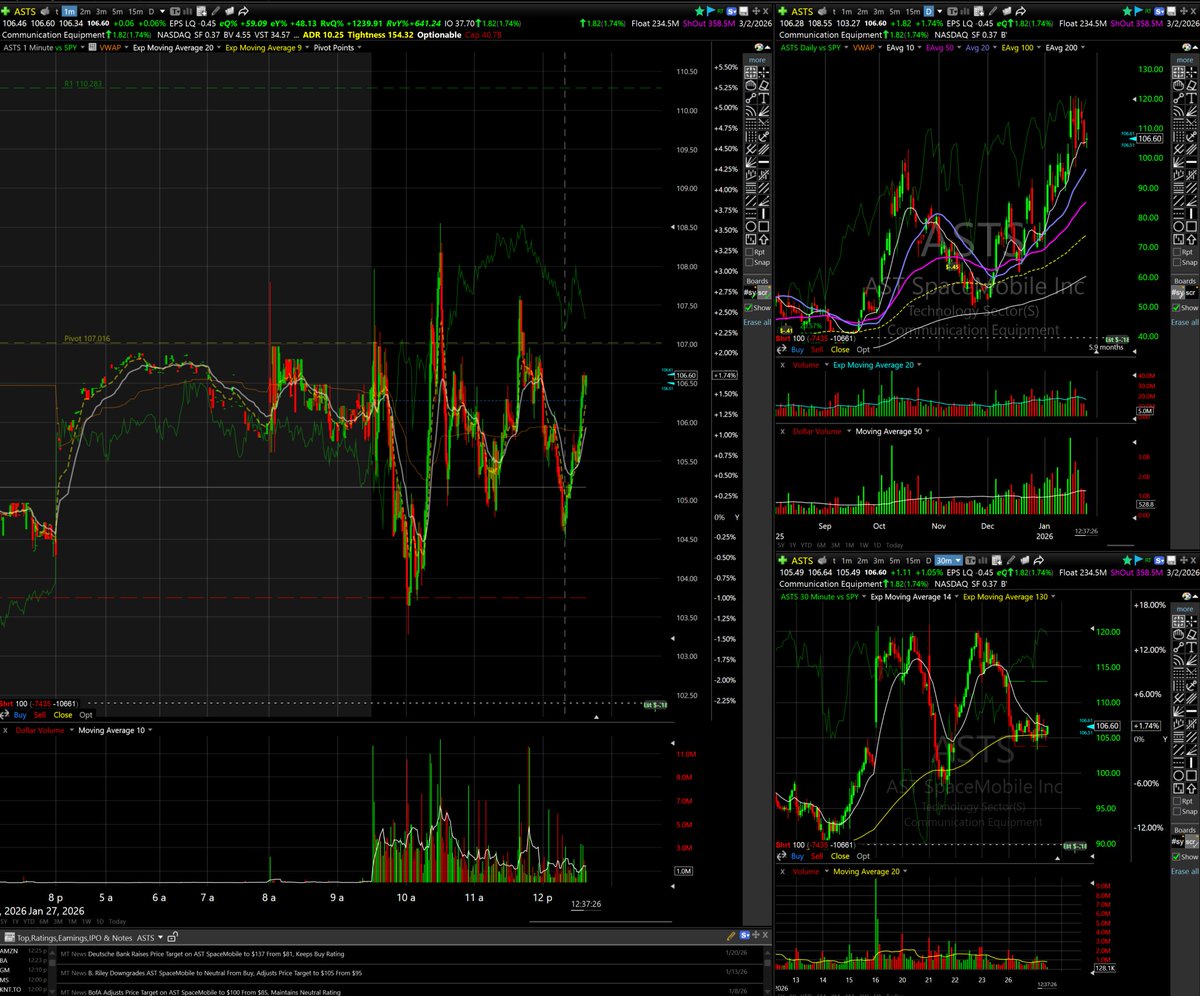
Task: Switch 1-minute chart to 2m timeframe
Action: tap(85, 12)
